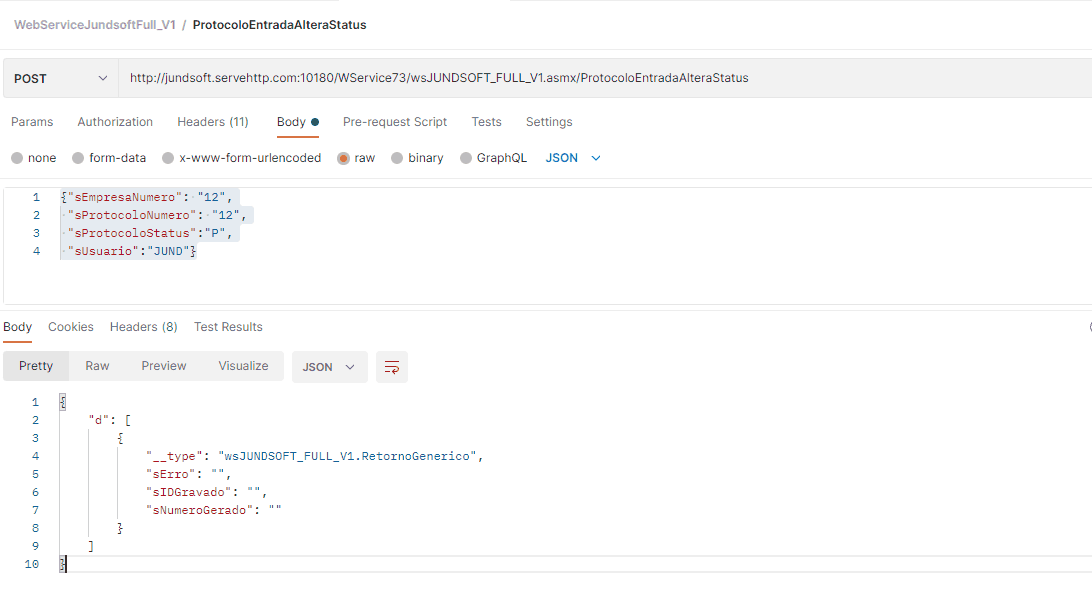This screenshot has width=1092, height=594.
Task: Open the response JSON format dropdown
Action: pyautogui.click(x=329, y=367)
